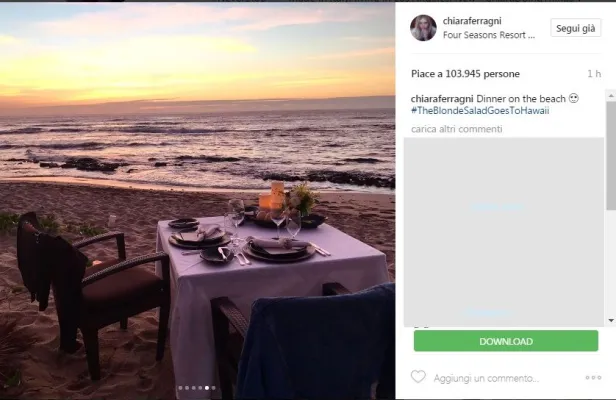
Task: Click the "1 h" post timestamp
Action: point(594,74)
